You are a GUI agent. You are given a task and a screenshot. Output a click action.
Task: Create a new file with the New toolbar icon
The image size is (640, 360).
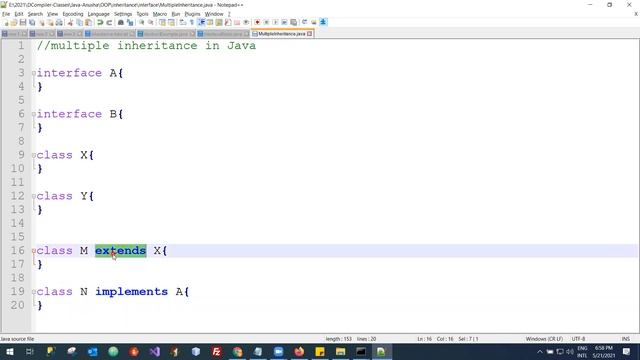[6, 22]
